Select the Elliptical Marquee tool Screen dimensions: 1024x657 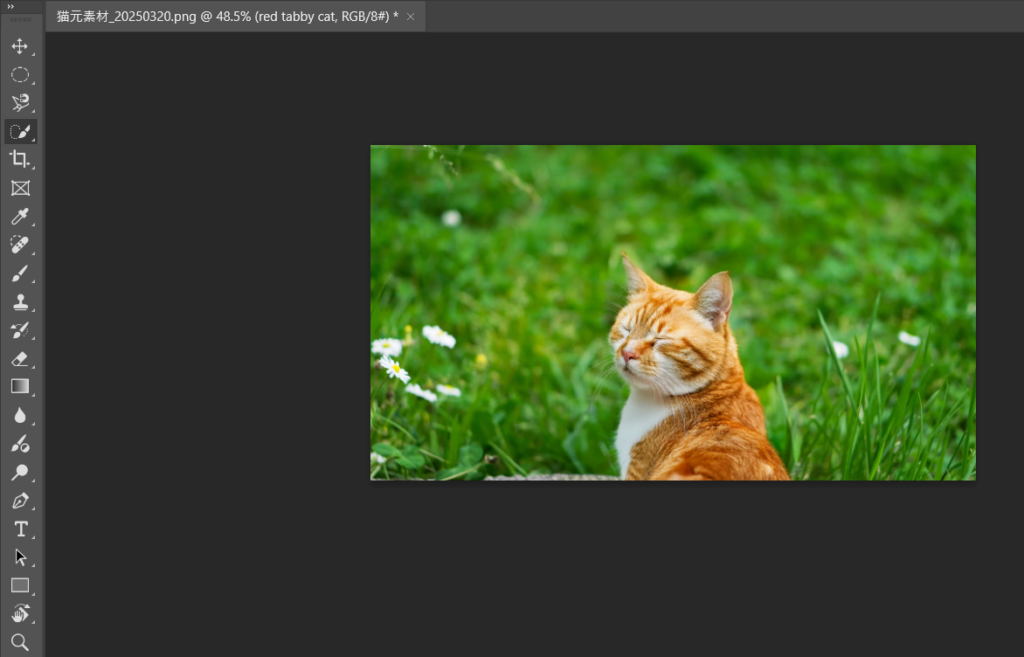click(x=20, y=75)
